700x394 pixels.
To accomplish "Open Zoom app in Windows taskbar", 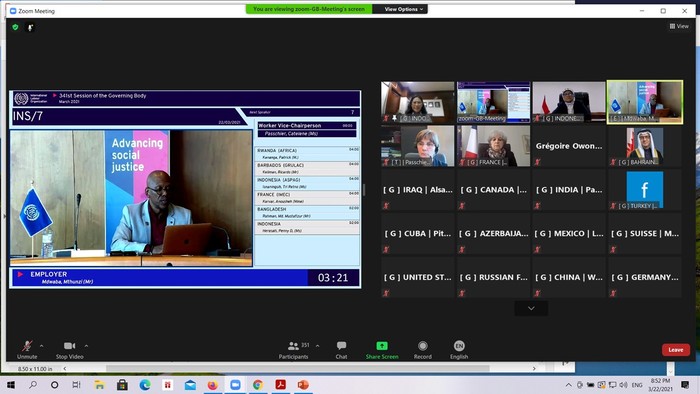I will [235, 385].
